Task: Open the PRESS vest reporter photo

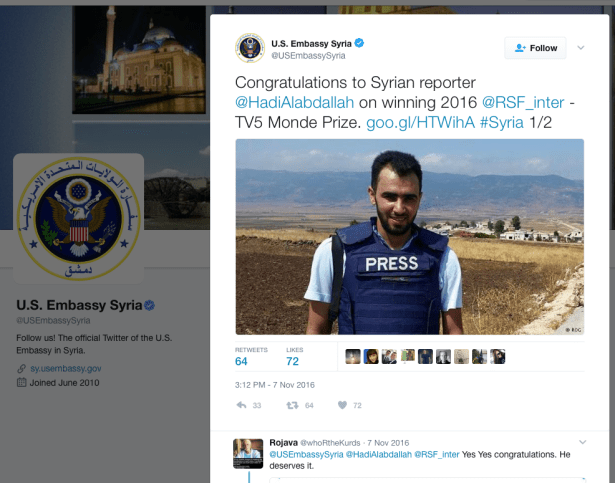Action: pyautogui.click(x=409, y=237)
